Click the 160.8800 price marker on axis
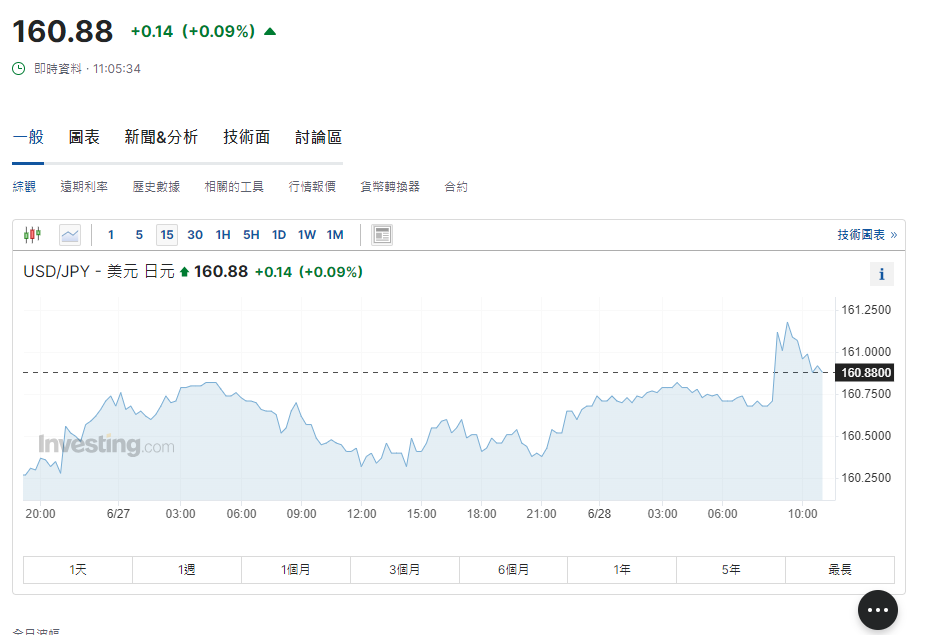 [x=865, y=373]
